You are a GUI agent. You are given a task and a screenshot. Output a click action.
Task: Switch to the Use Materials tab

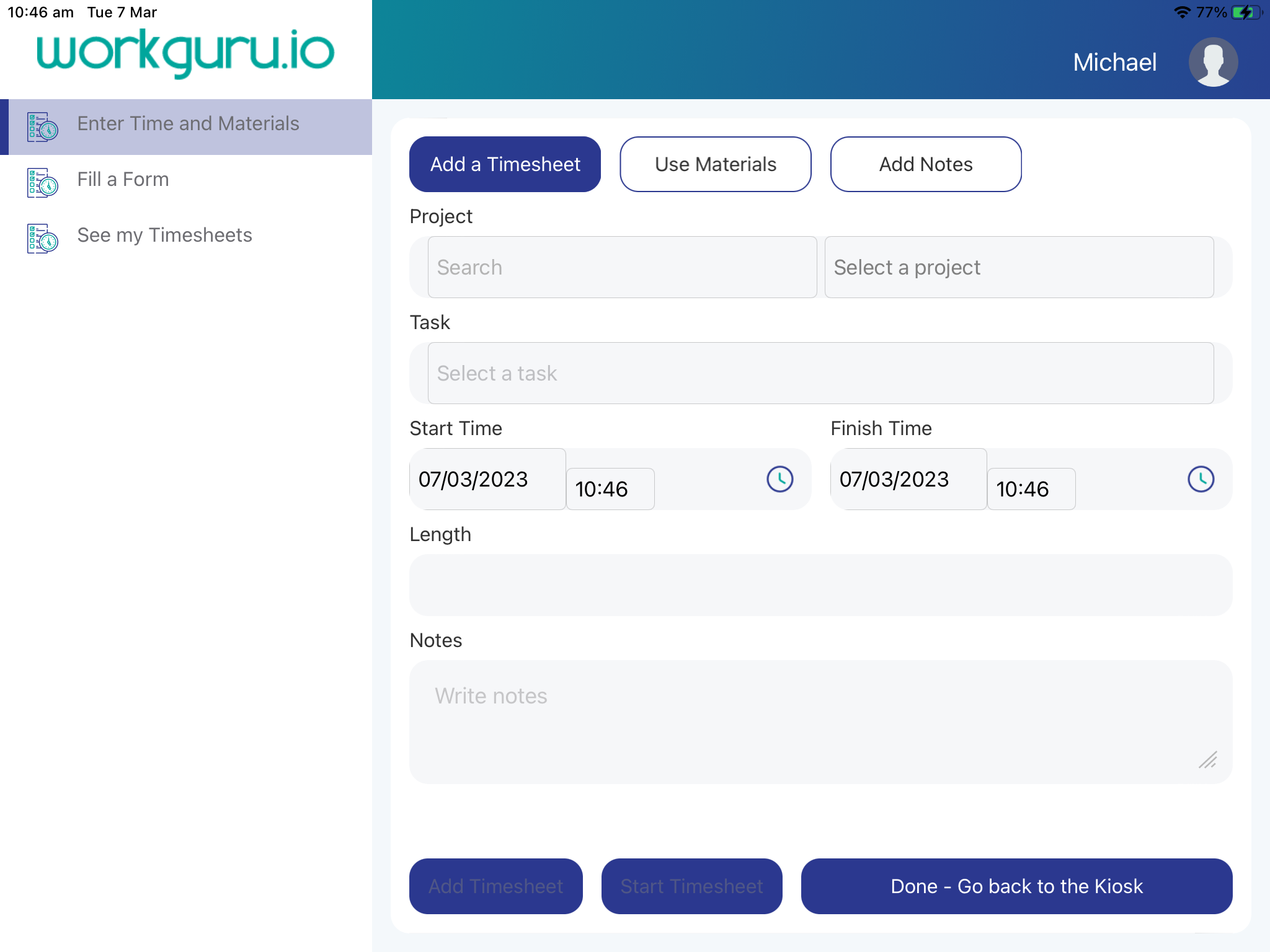click(x=715, y=164)
